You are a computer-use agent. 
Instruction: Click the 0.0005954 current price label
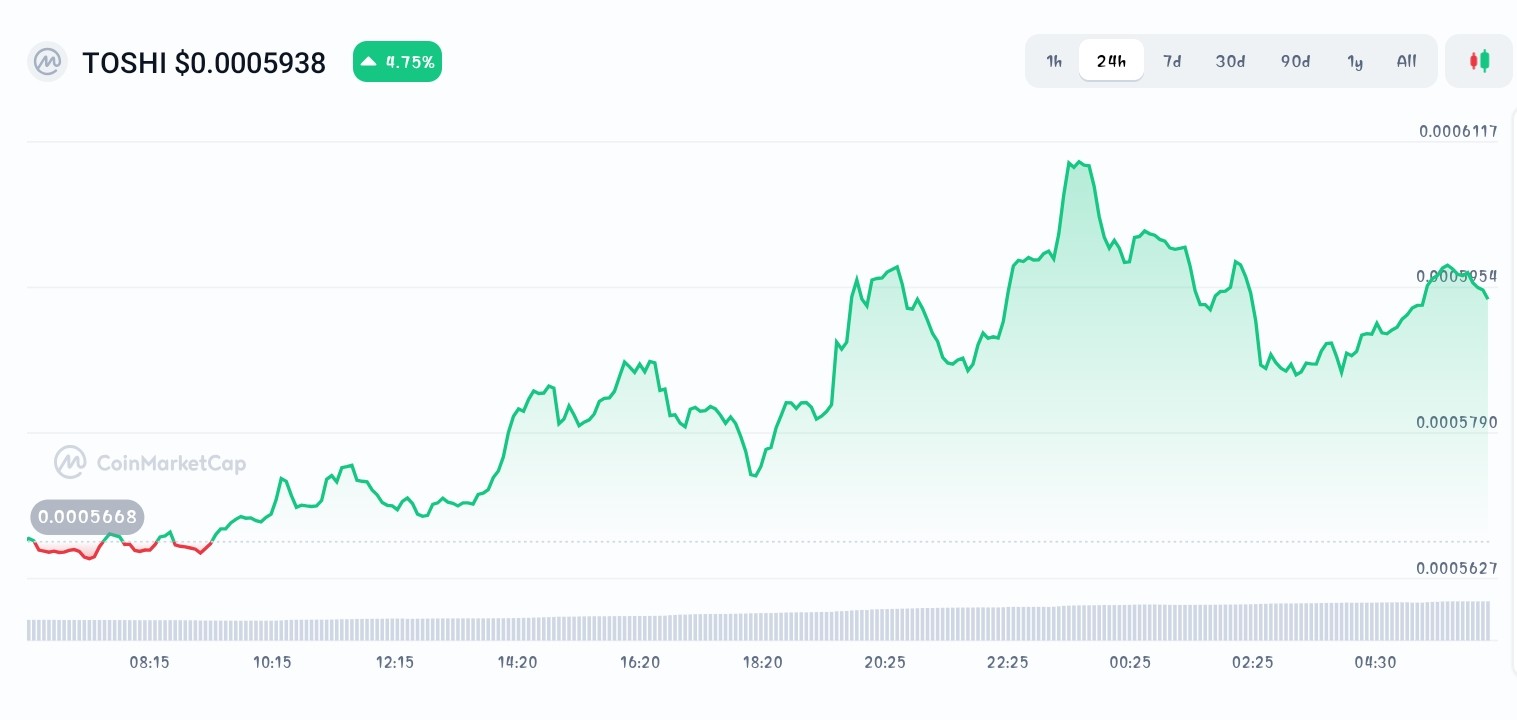1457,276
